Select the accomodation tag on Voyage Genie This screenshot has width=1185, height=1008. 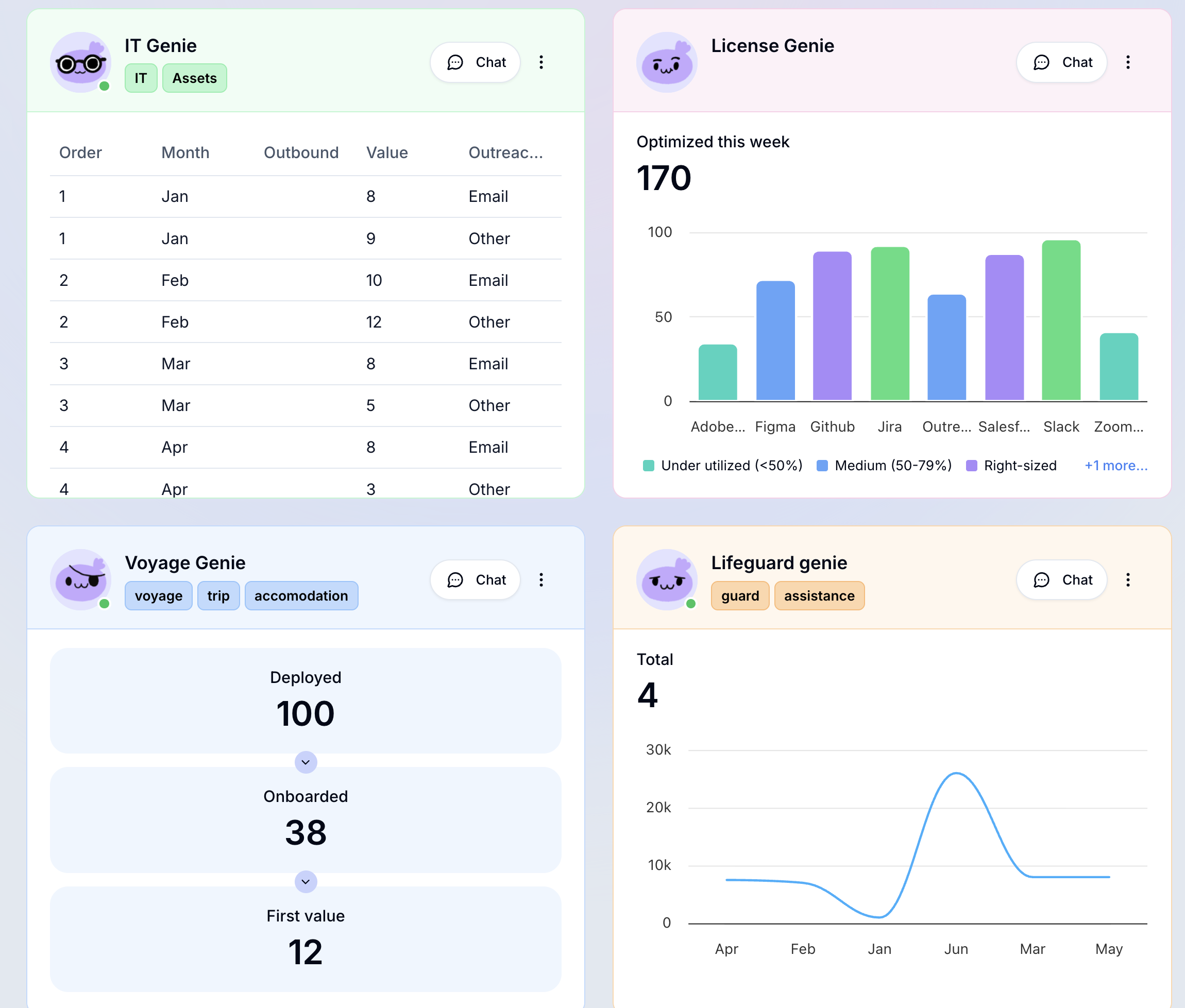(x=301, y=596)
